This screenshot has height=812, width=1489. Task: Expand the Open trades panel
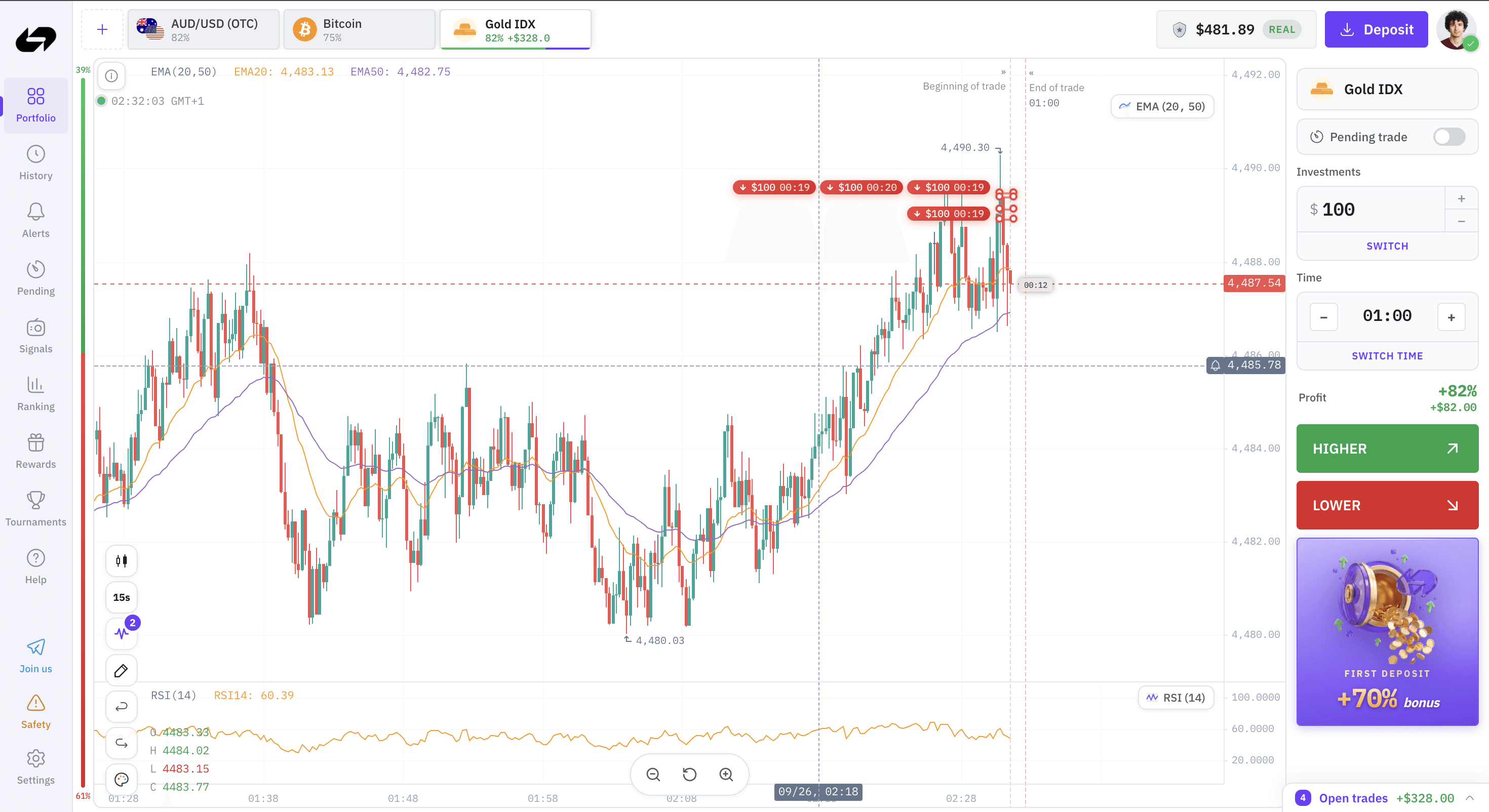pos(1385,798)
